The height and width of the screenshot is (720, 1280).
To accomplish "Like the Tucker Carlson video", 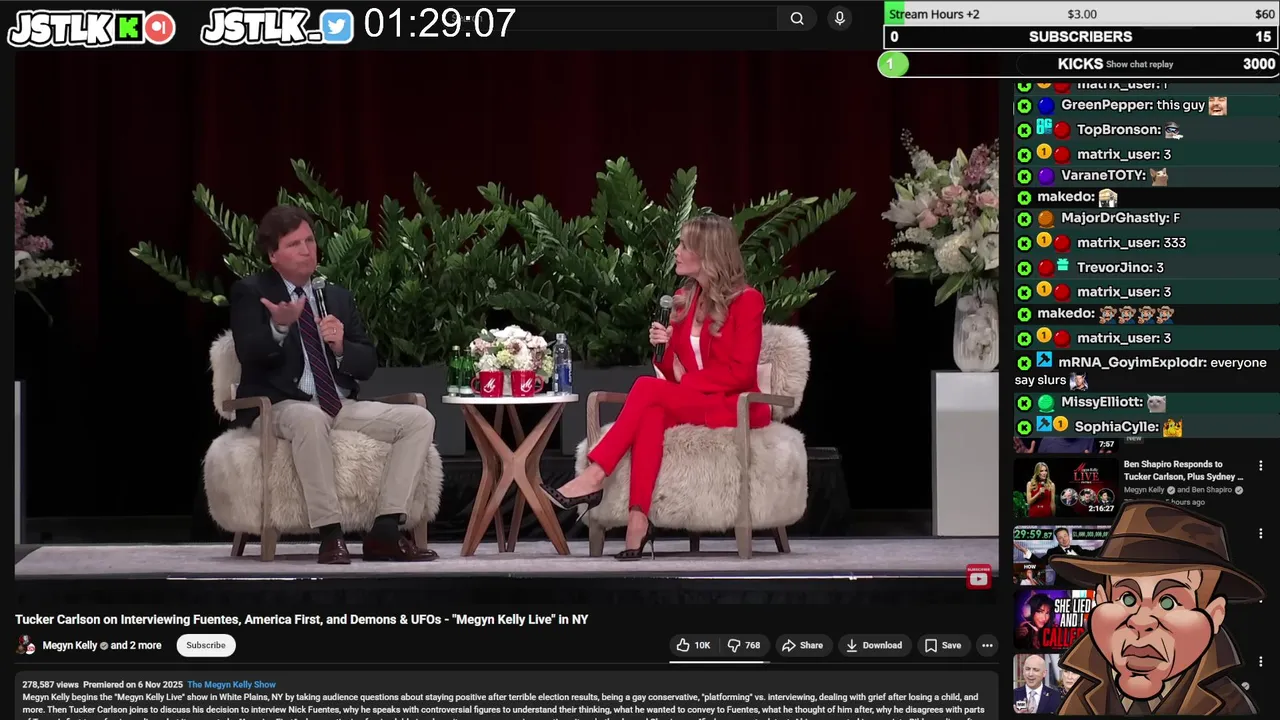I will 693,645.
